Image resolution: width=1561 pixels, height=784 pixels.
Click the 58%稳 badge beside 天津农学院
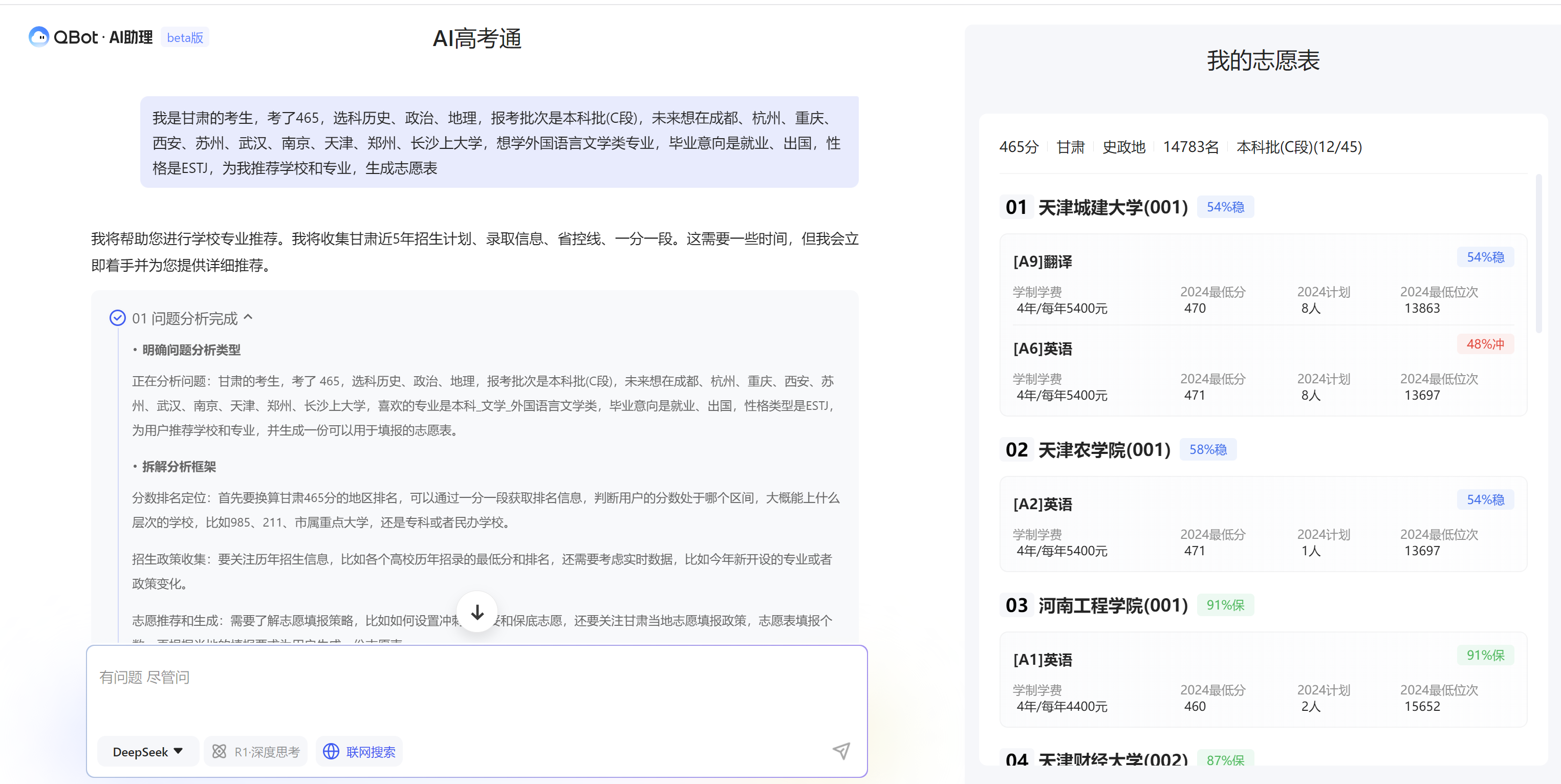pos(1208,449)
